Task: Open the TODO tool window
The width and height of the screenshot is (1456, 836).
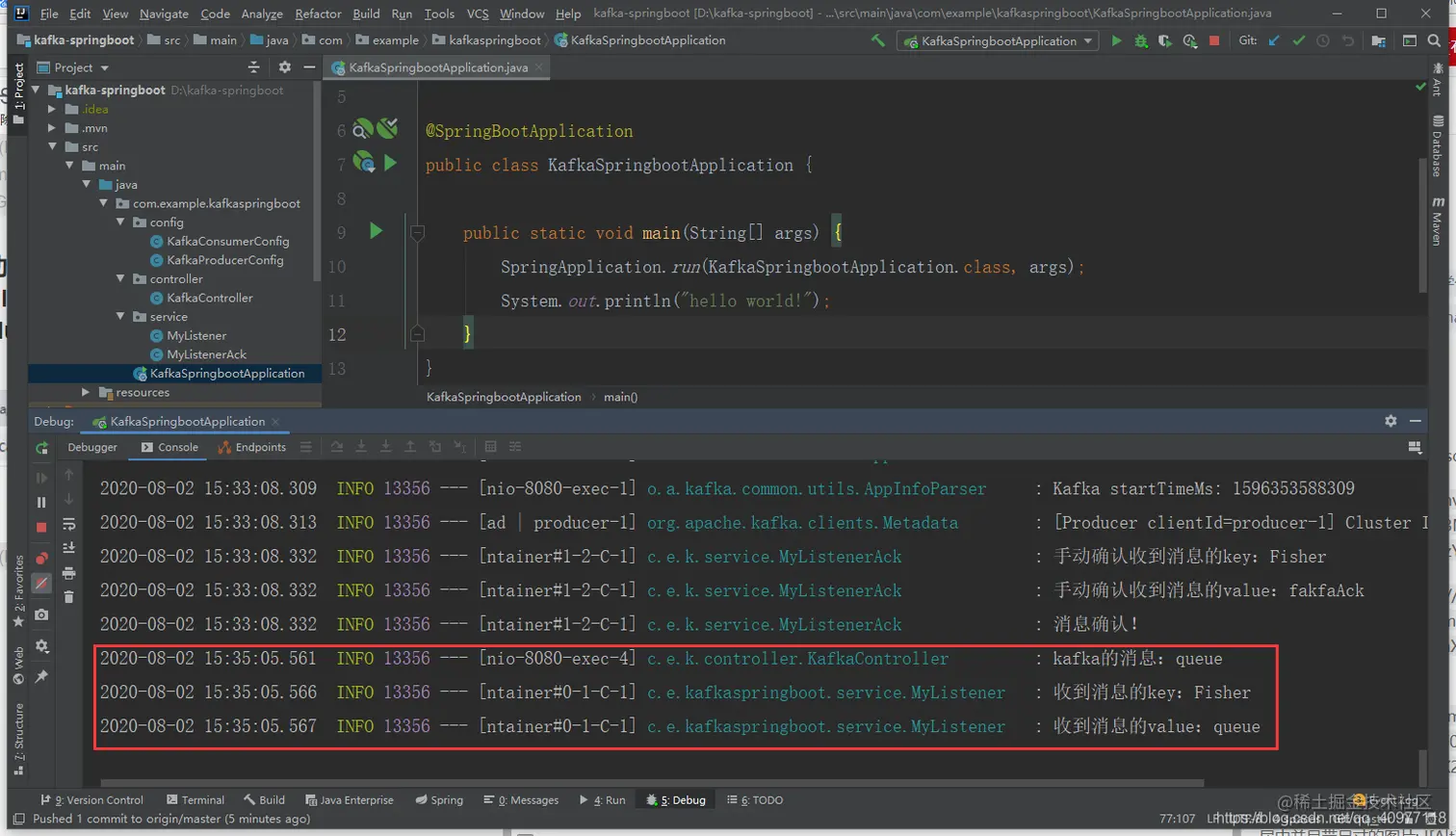Action: [x=755, y=799]
